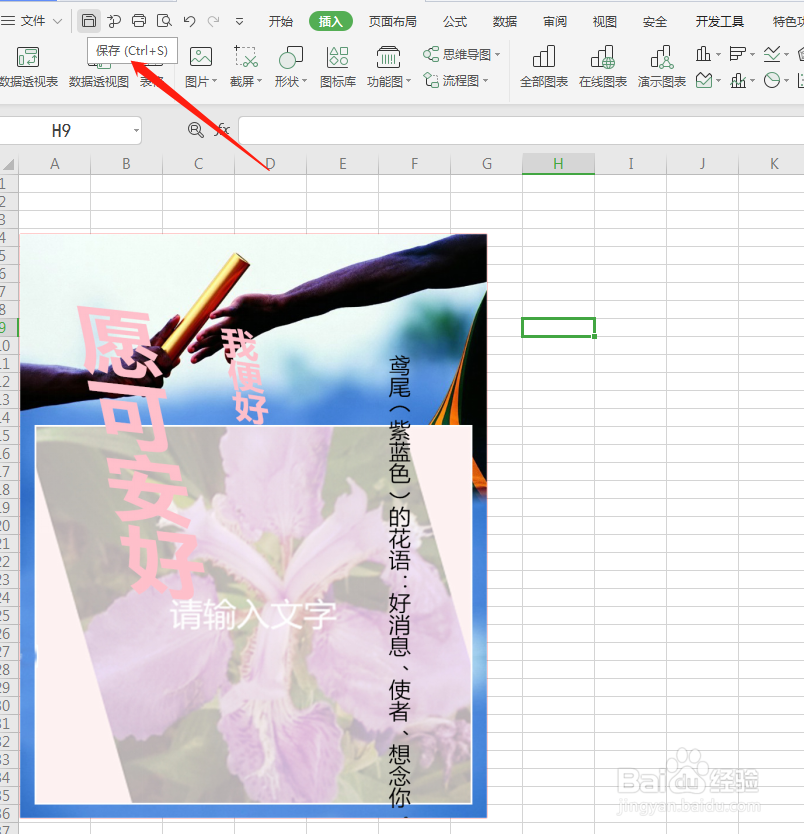
Task: Undo the last action
Action: pyautogui.click(x=189, y=21)
